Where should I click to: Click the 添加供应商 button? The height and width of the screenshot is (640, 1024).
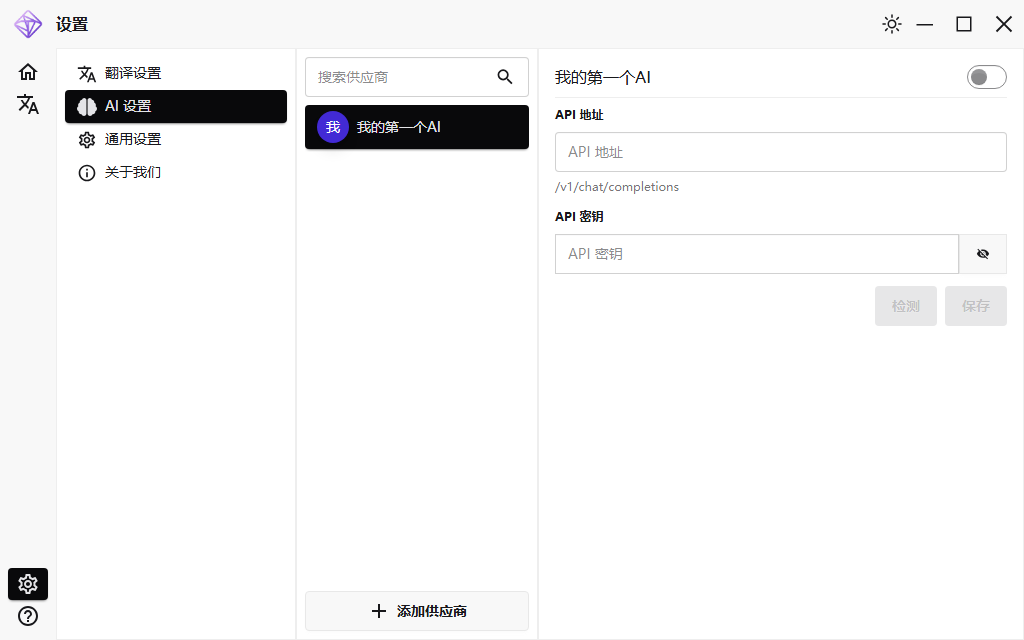[417, 611]
